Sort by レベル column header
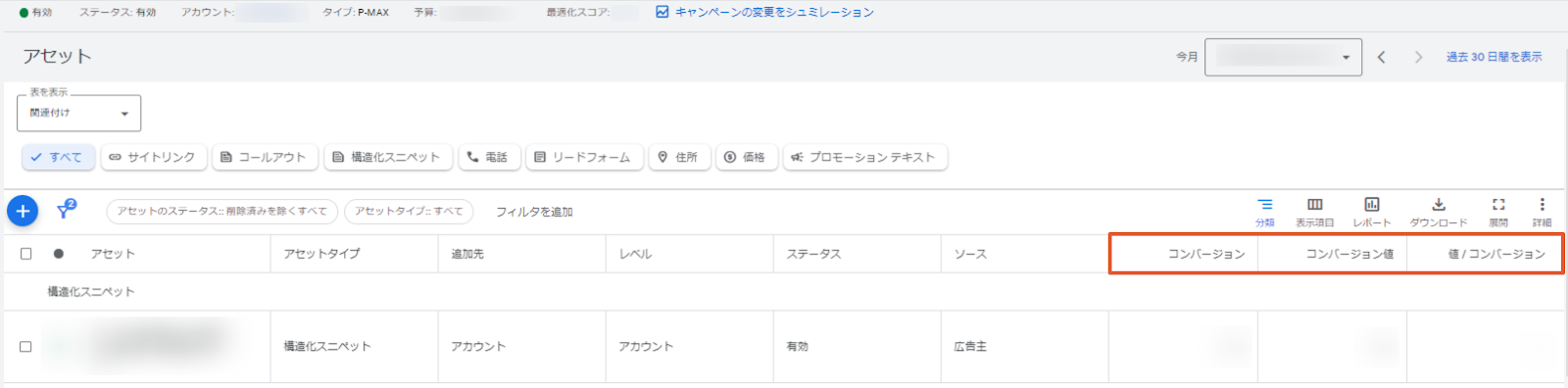 [635, 254]
